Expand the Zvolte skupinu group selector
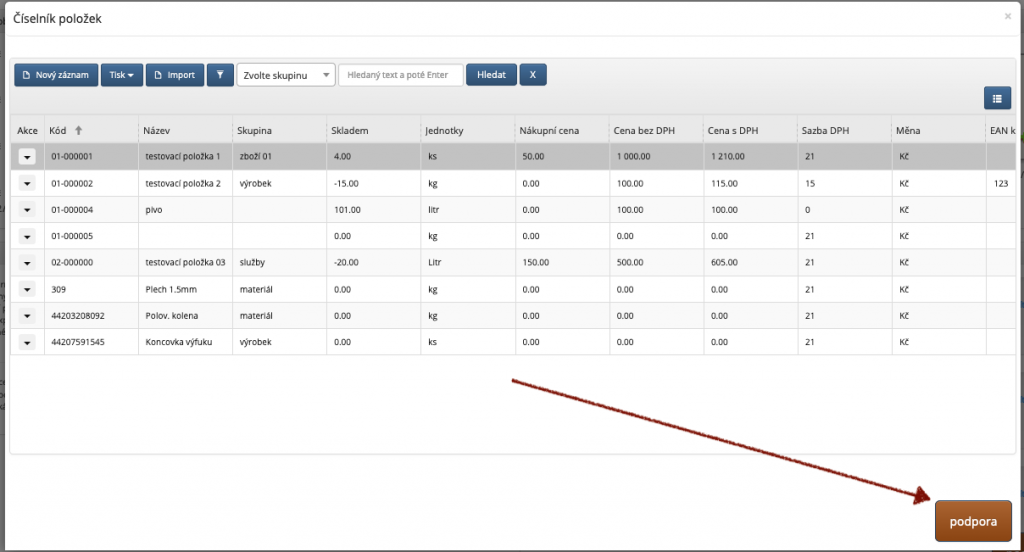Viewport: 1024px width, 552px height. click(285, 75)
